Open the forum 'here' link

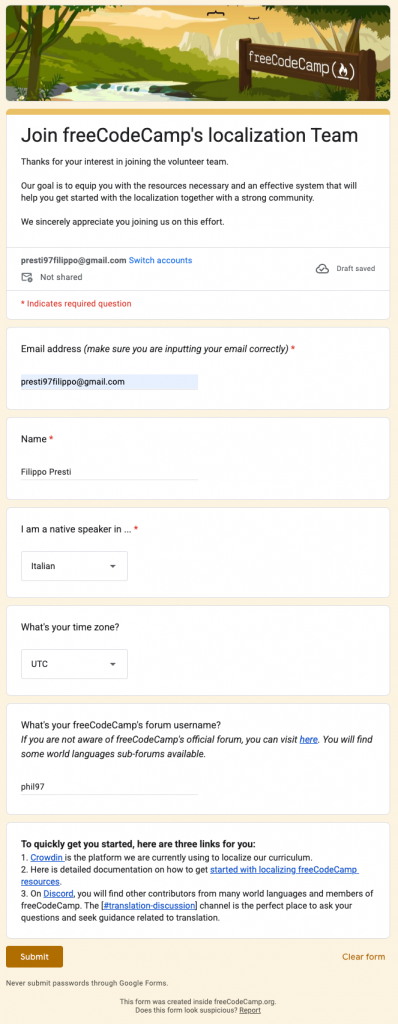[x=308, y=739]
